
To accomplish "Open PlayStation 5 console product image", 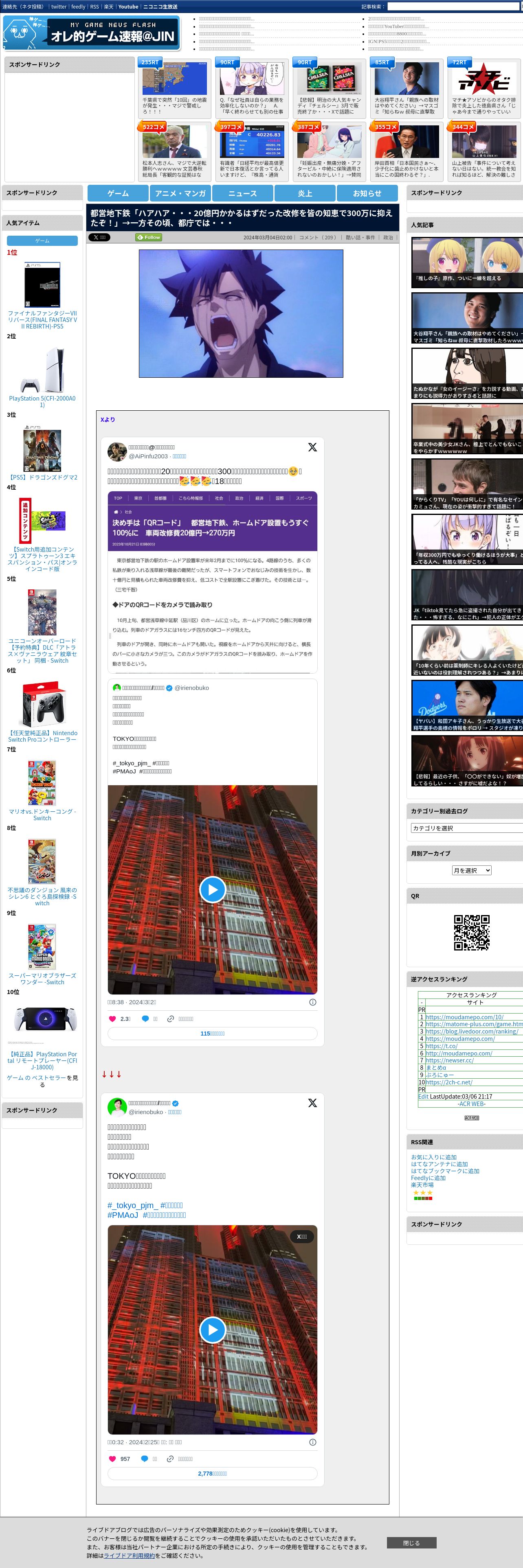I will coord(42,370).
